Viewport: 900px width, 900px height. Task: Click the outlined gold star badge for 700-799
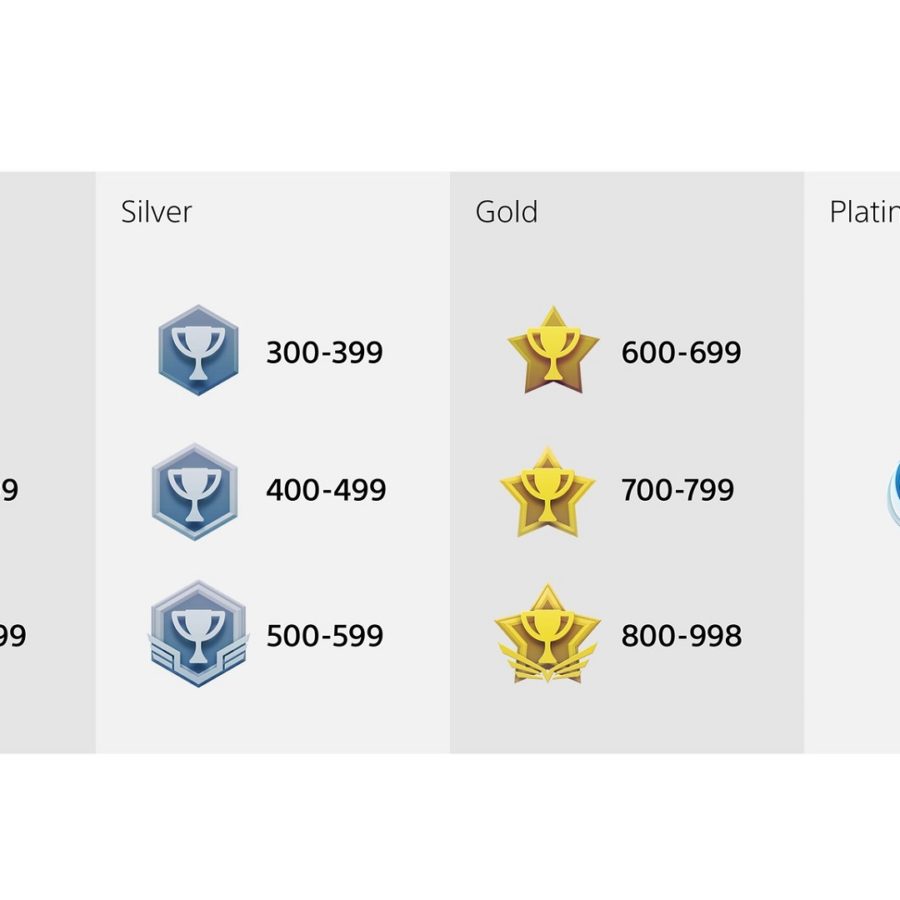click(x=547, y=492)
